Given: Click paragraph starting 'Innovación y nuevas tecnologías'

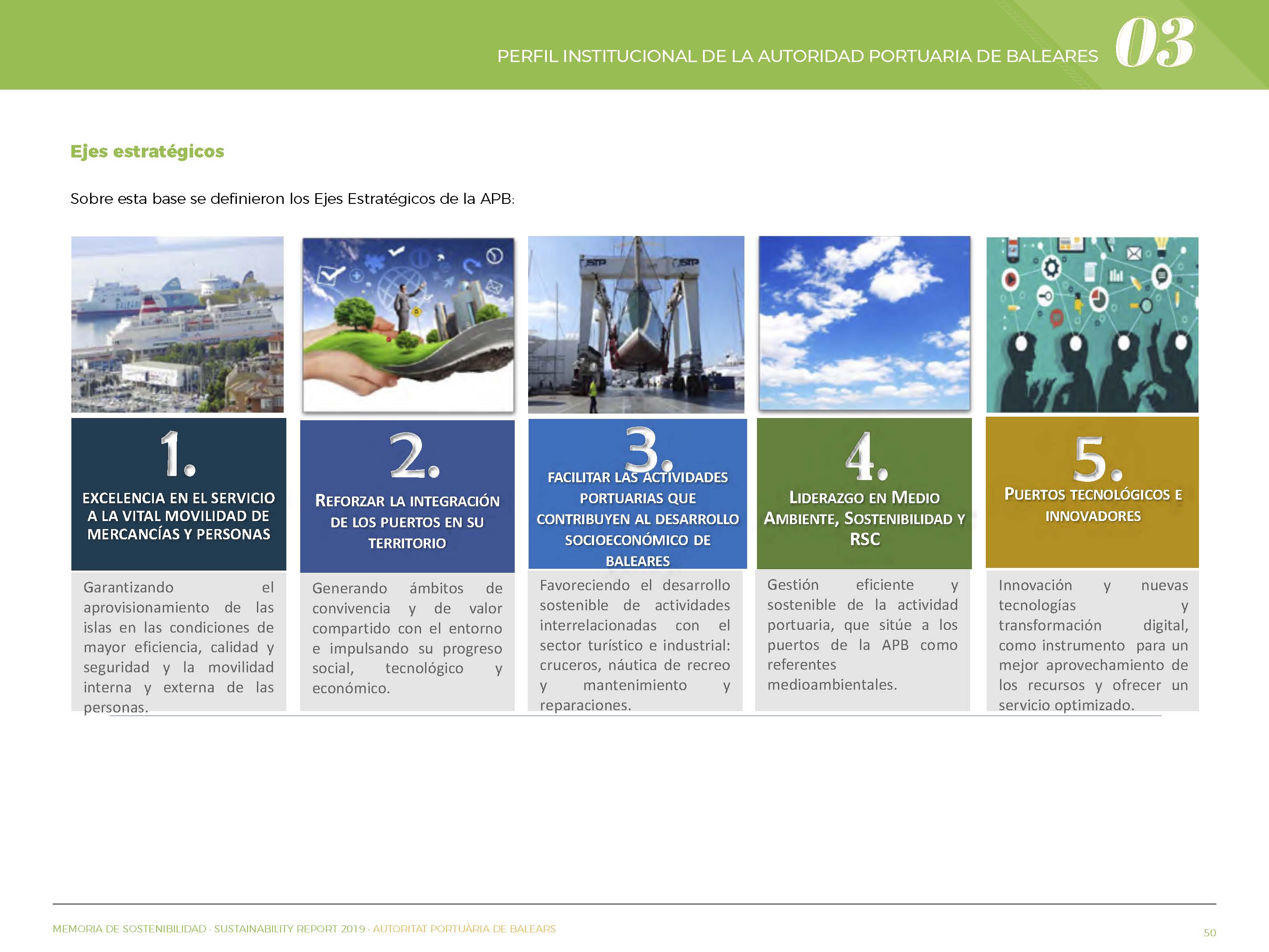Looking at the screenshot, I should coord(1093,645).
